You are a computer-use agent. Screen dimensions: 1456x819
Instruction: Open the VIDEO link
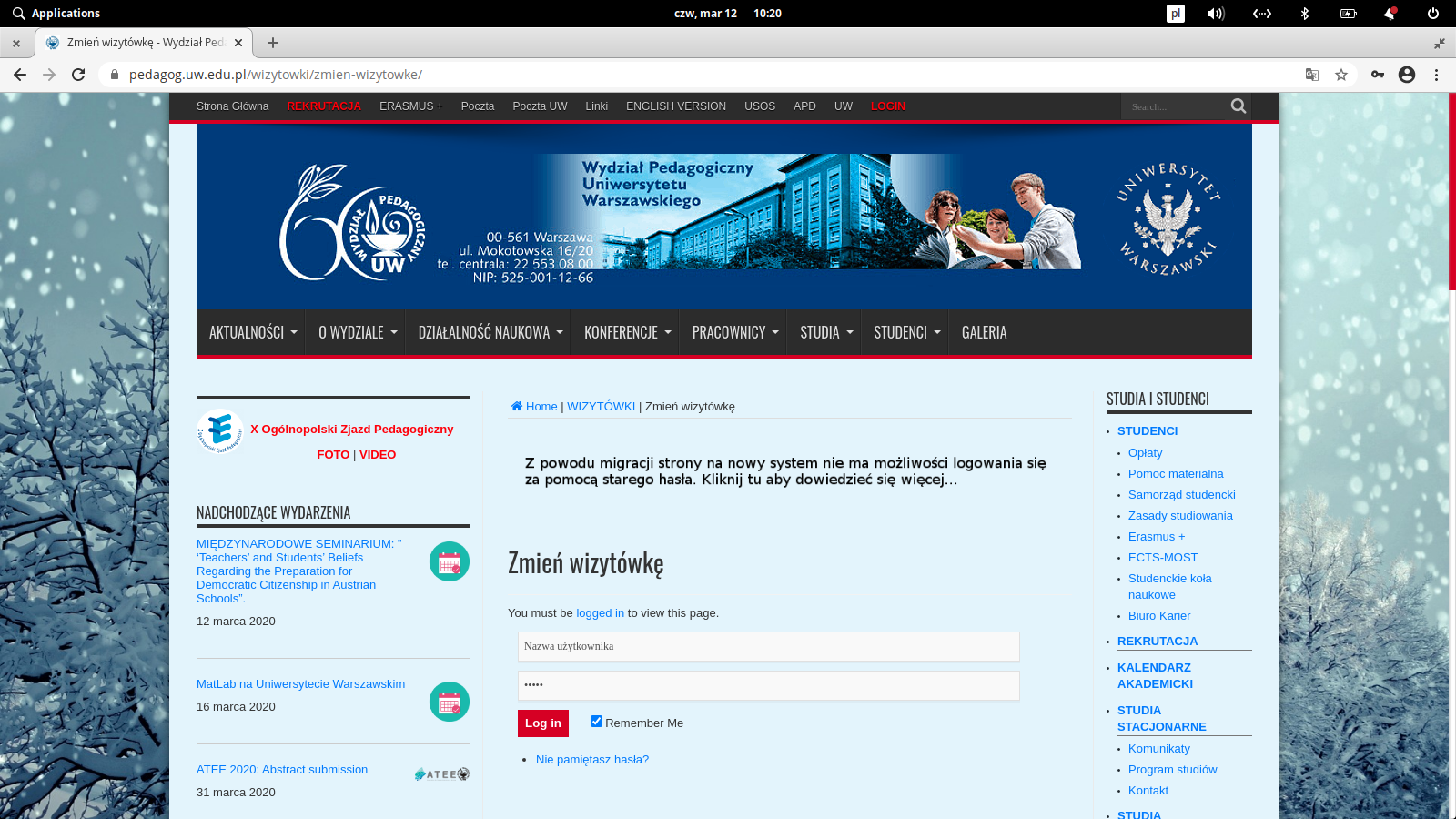pos(378,455)
